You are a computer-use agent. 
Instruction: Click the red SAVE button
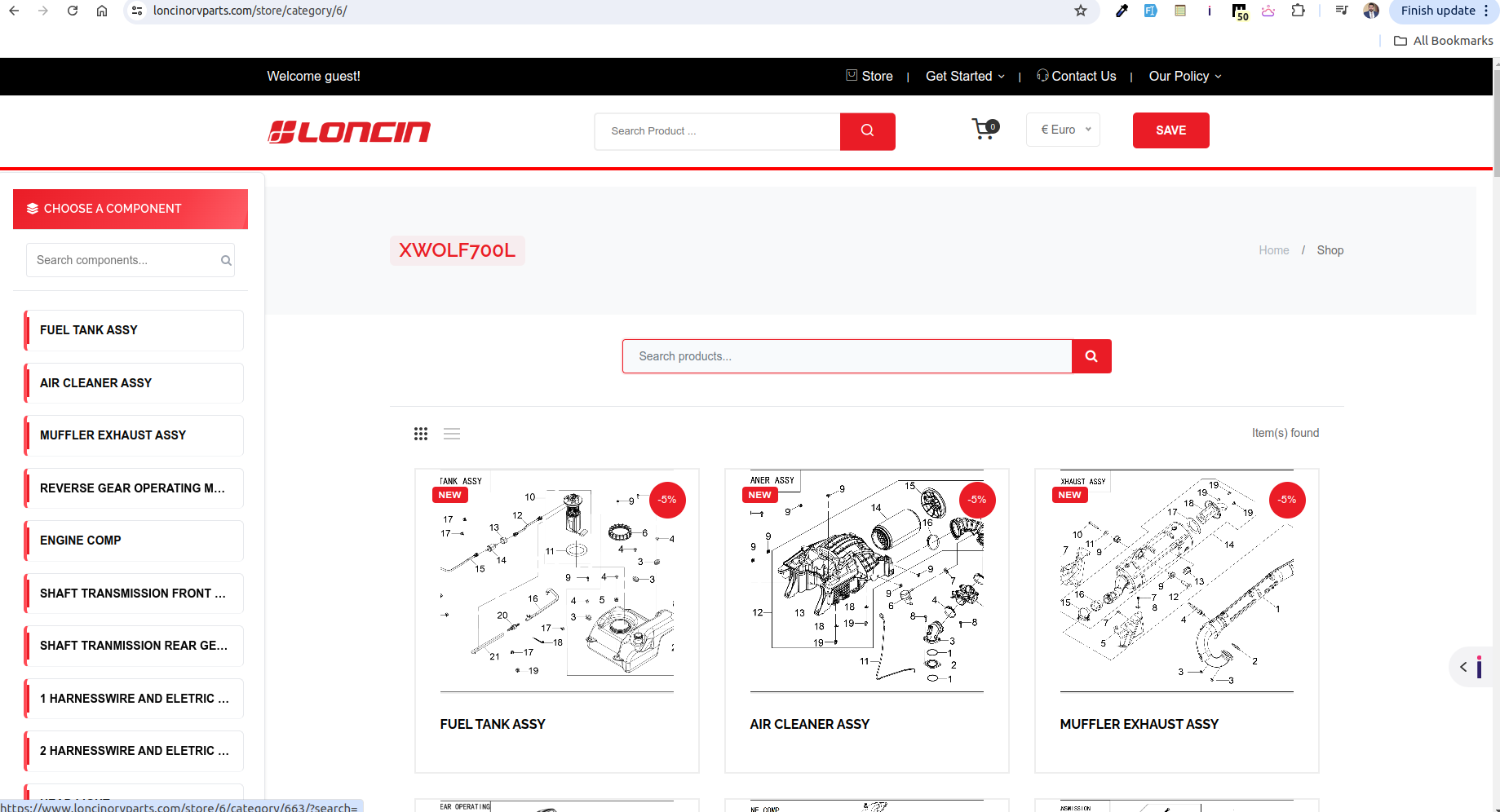(1171, 130)
